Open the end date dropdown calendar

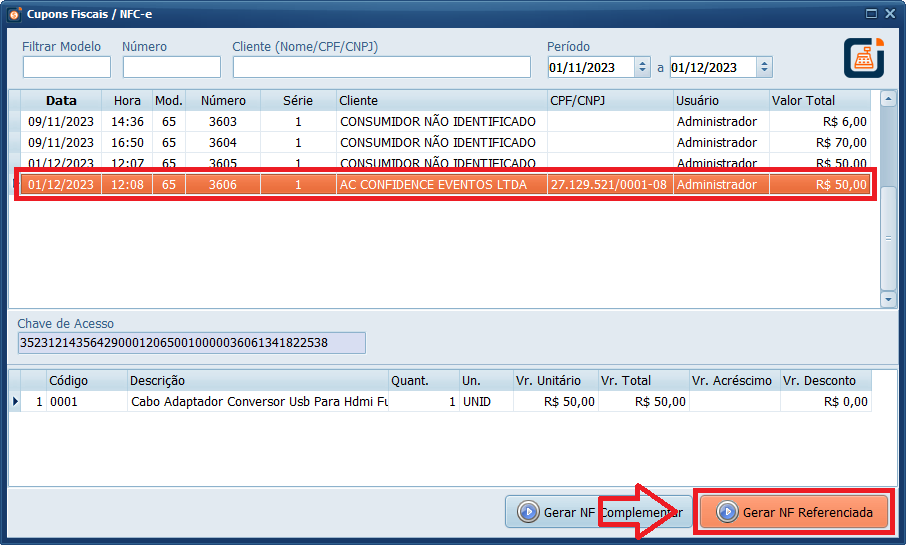(x=764, y=67)
